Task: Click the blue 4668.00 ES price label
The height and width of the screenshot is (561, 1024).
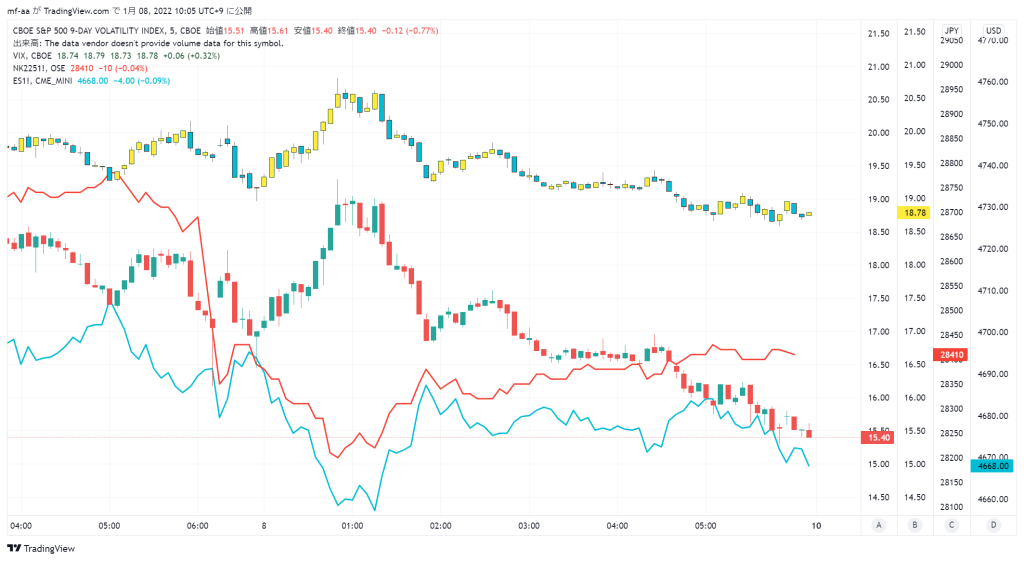Action: coord(993,466)
